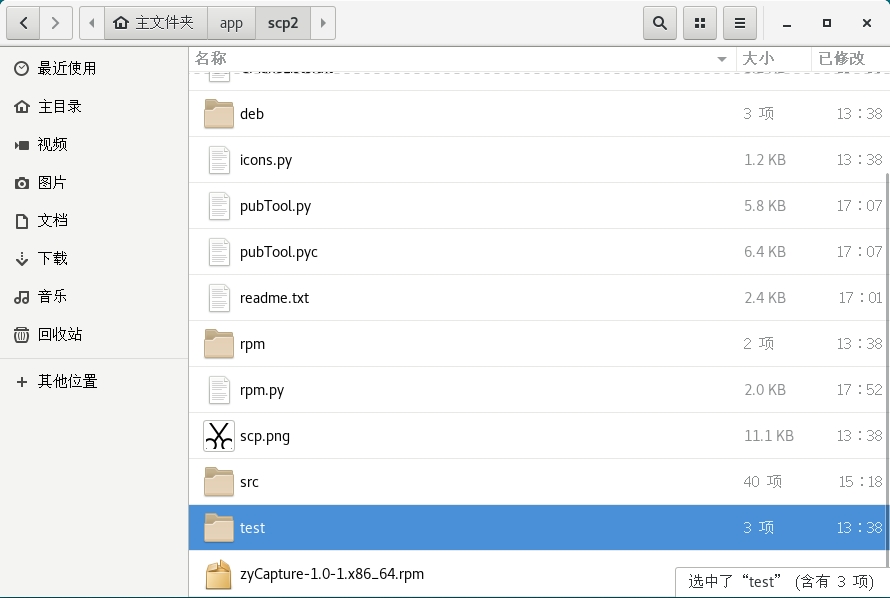Image resolution: width=890 pixels, height=598 pixels.
Task: Switch to grid icon view
Action: (x=700, y=23)
